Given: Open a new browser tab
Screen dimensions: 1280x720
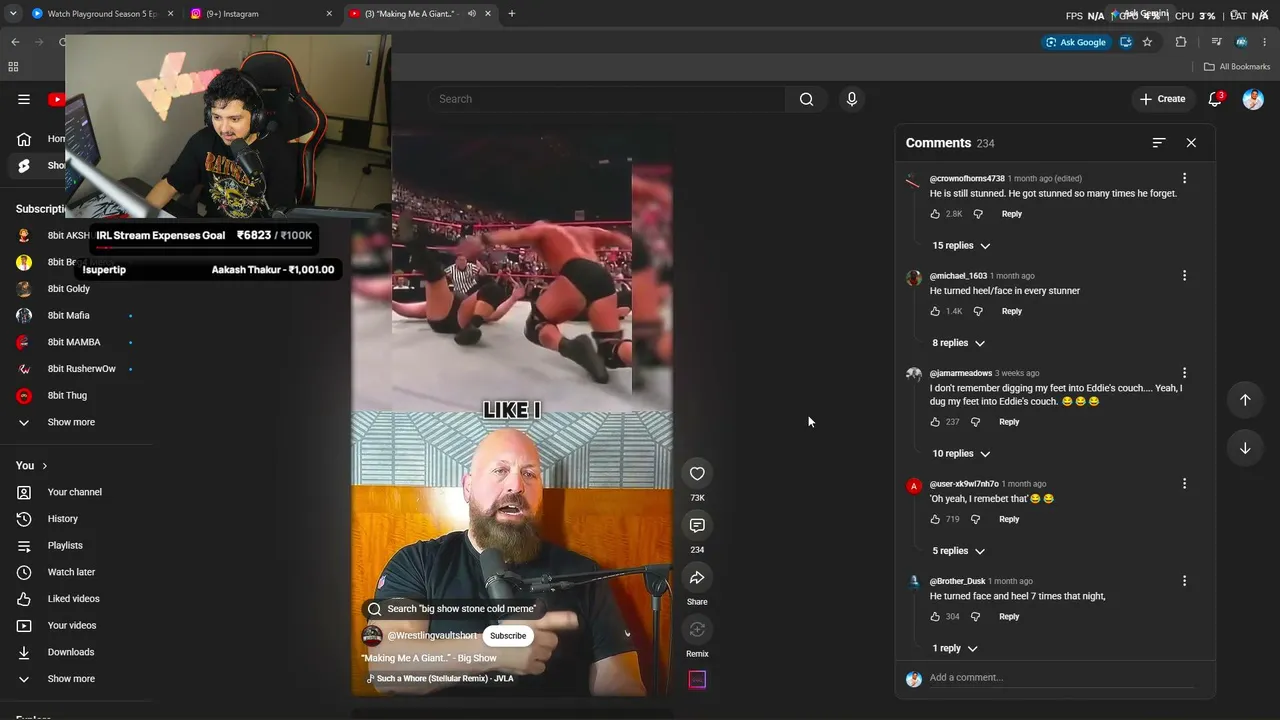Looking at the screenshot, I should (x=512, y=14).
